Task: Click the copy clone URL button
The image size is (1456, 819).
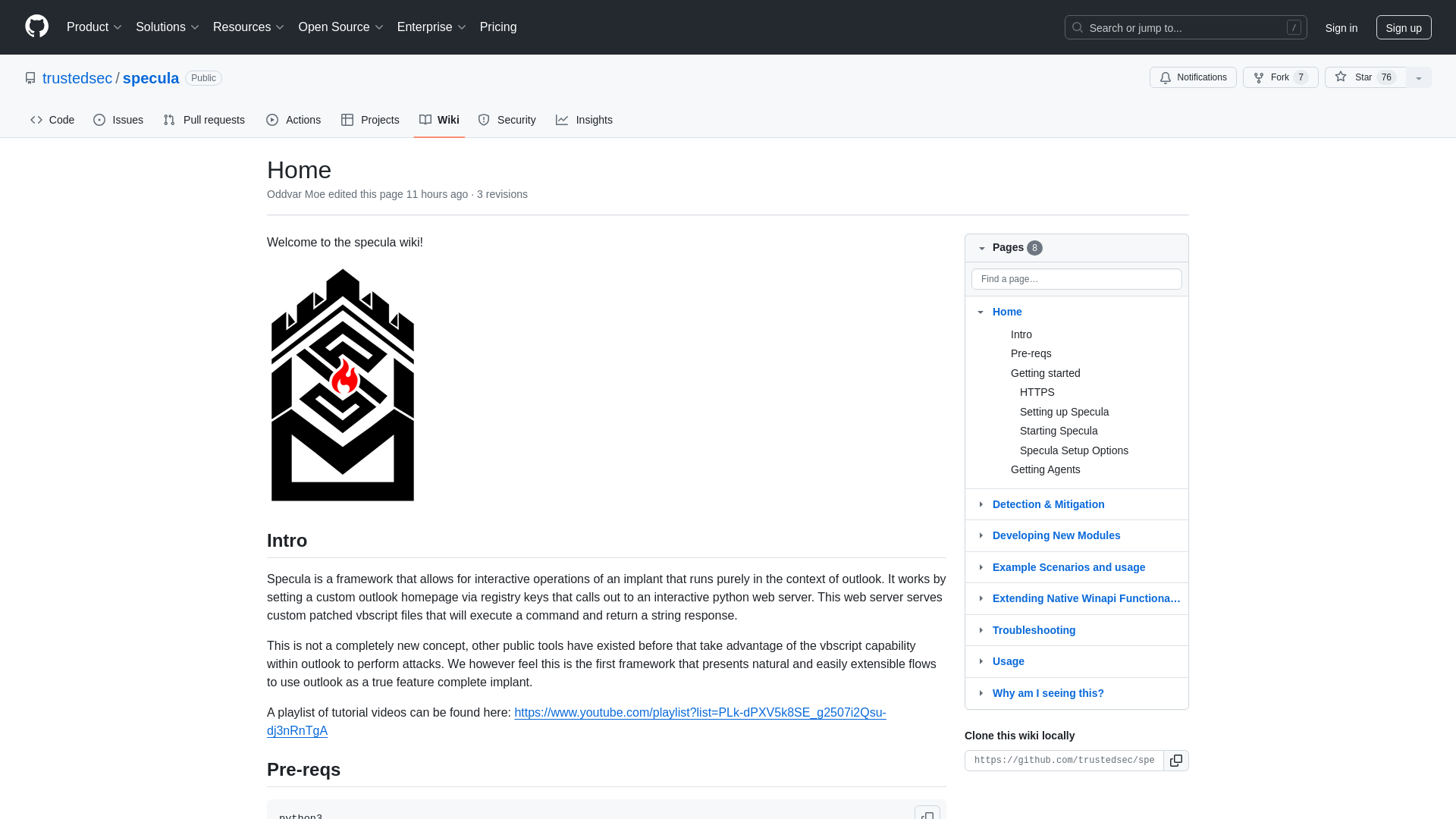Action: [1176, 760]
